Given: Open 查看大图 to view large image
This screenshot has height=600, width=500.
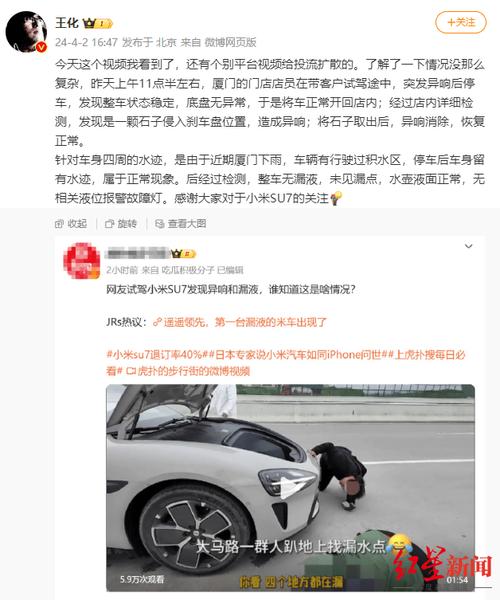Looking at the screenshot, I should pos(181,223).
